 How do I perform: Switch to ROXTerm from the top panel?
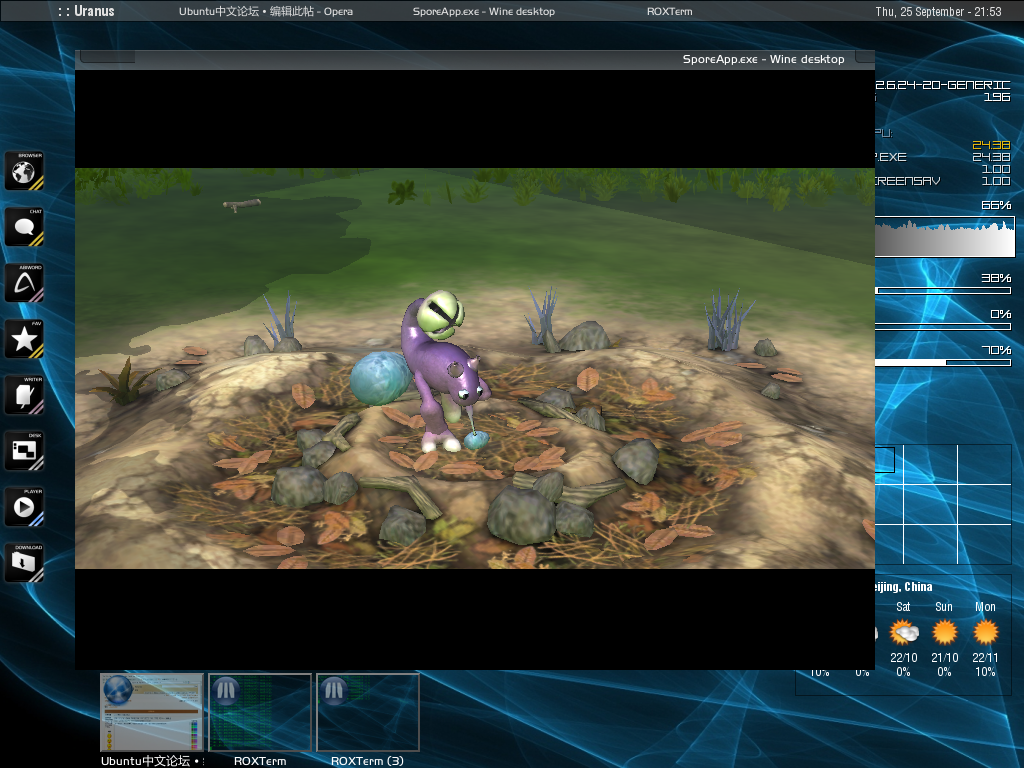(x=669, y=11)
